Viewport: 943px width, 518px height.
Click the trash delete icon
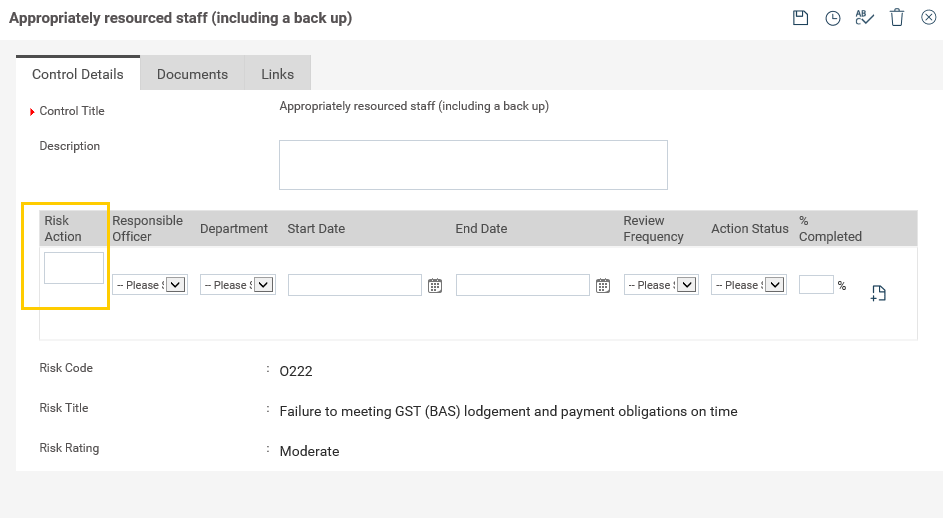897,18
